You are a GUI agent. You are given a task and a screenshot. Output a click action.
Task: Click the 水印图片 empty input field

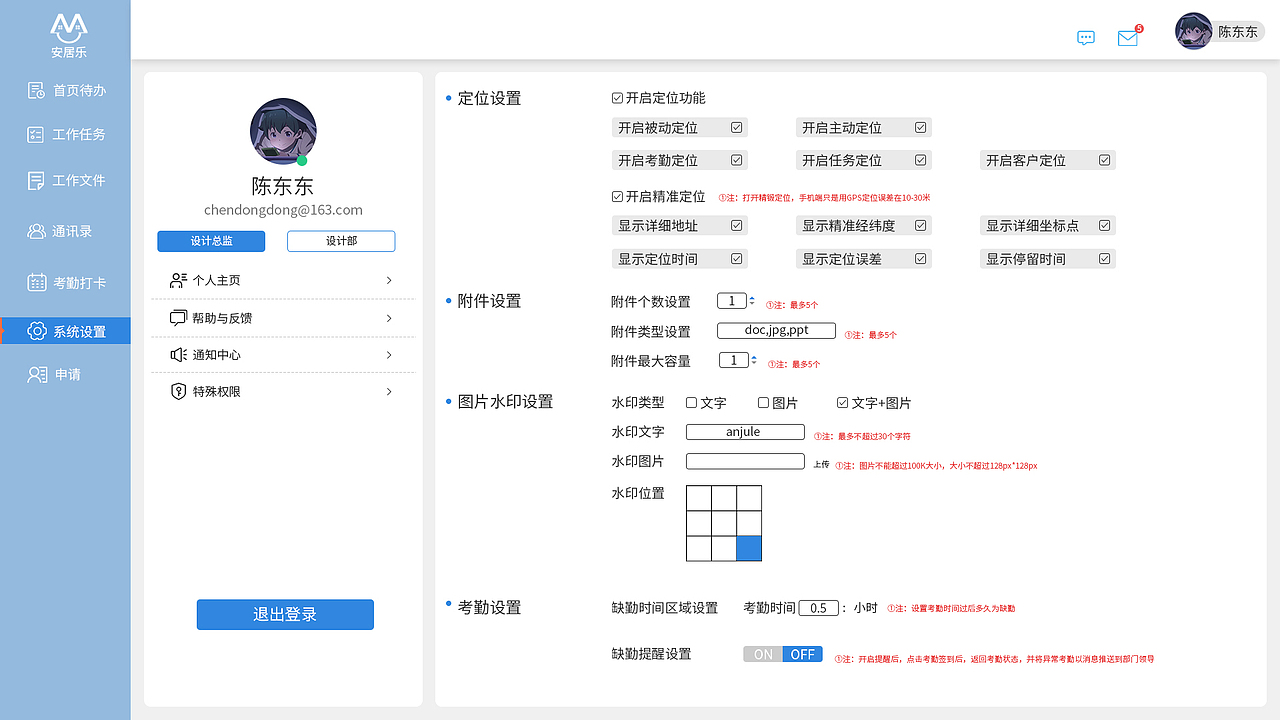point(745,461)
